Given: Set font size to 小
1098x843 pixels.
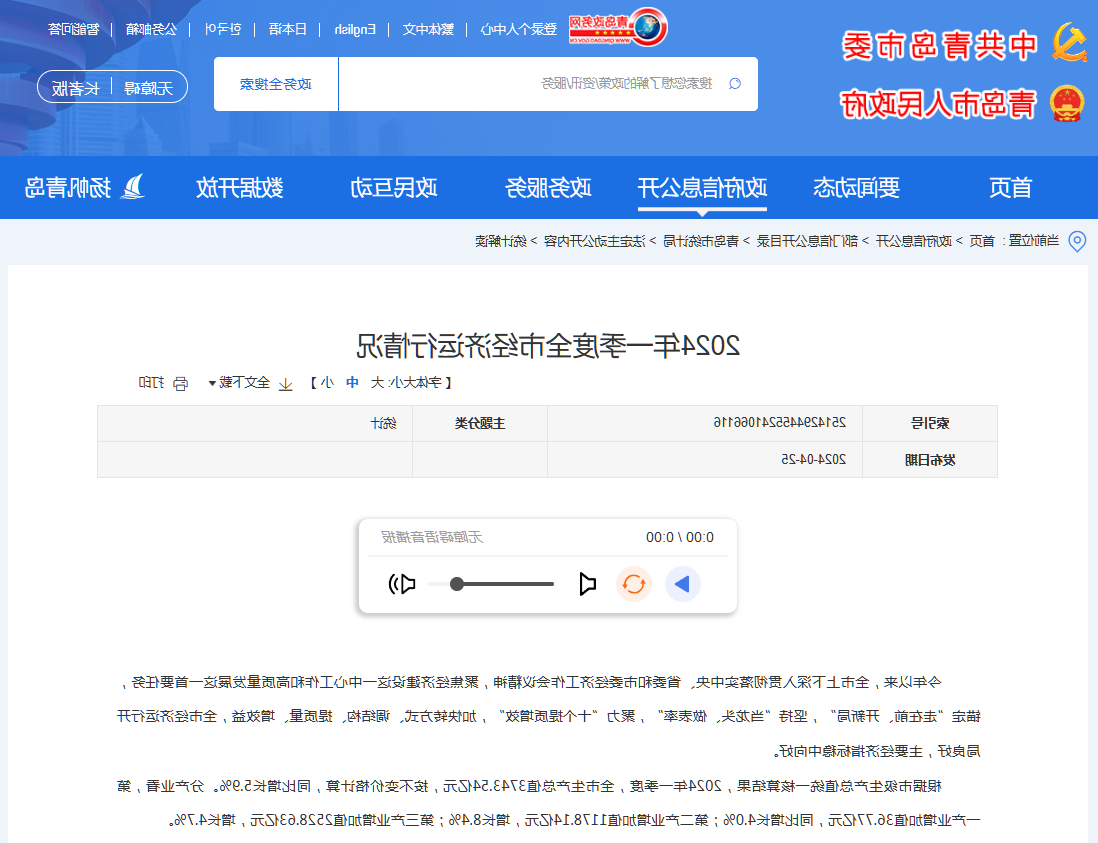Looking at the screenshot, I should click(x=327, y=382).
